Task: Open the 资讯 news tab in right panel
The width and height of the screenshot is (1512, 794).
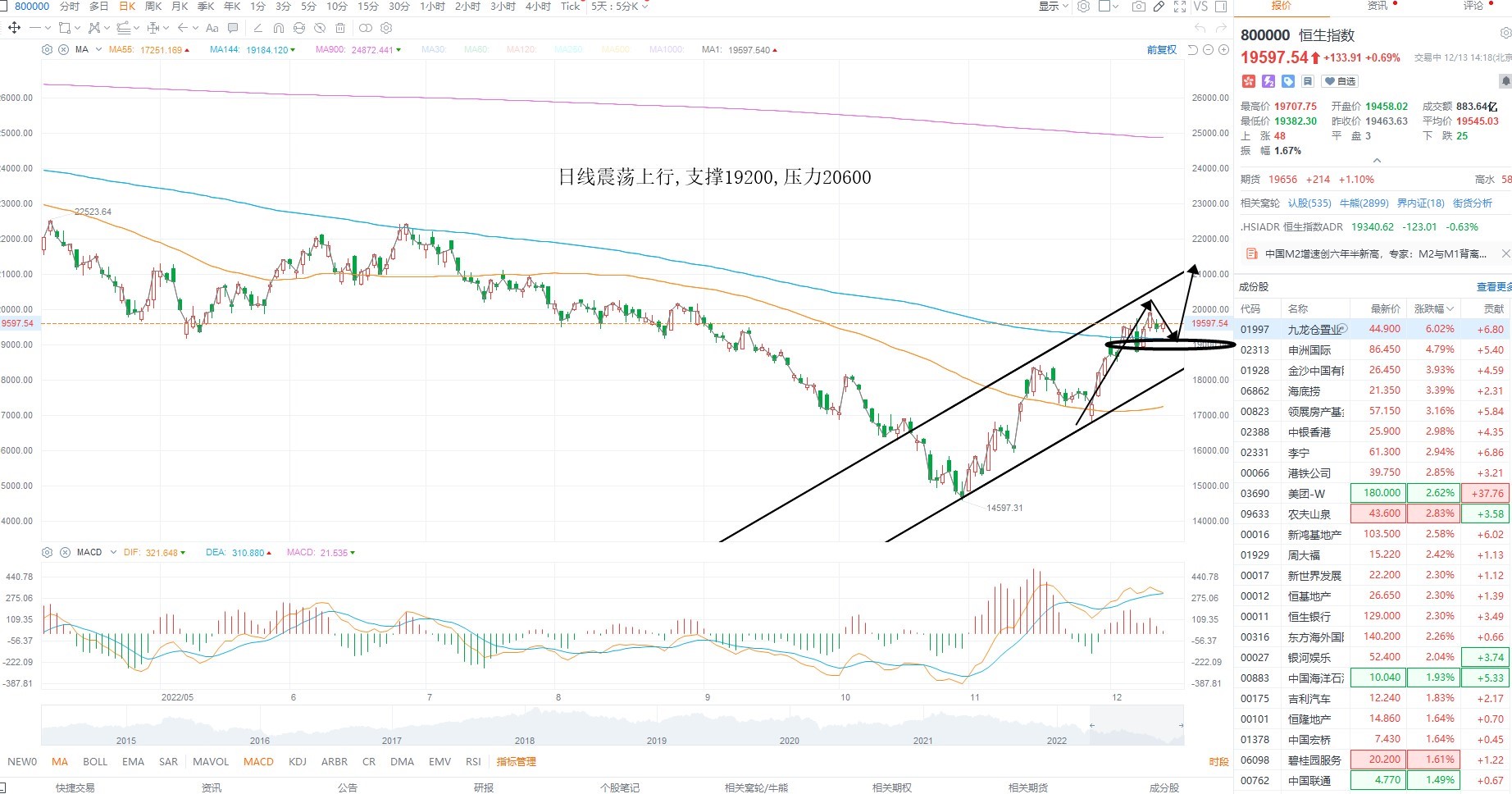Action: point(1378,6)
